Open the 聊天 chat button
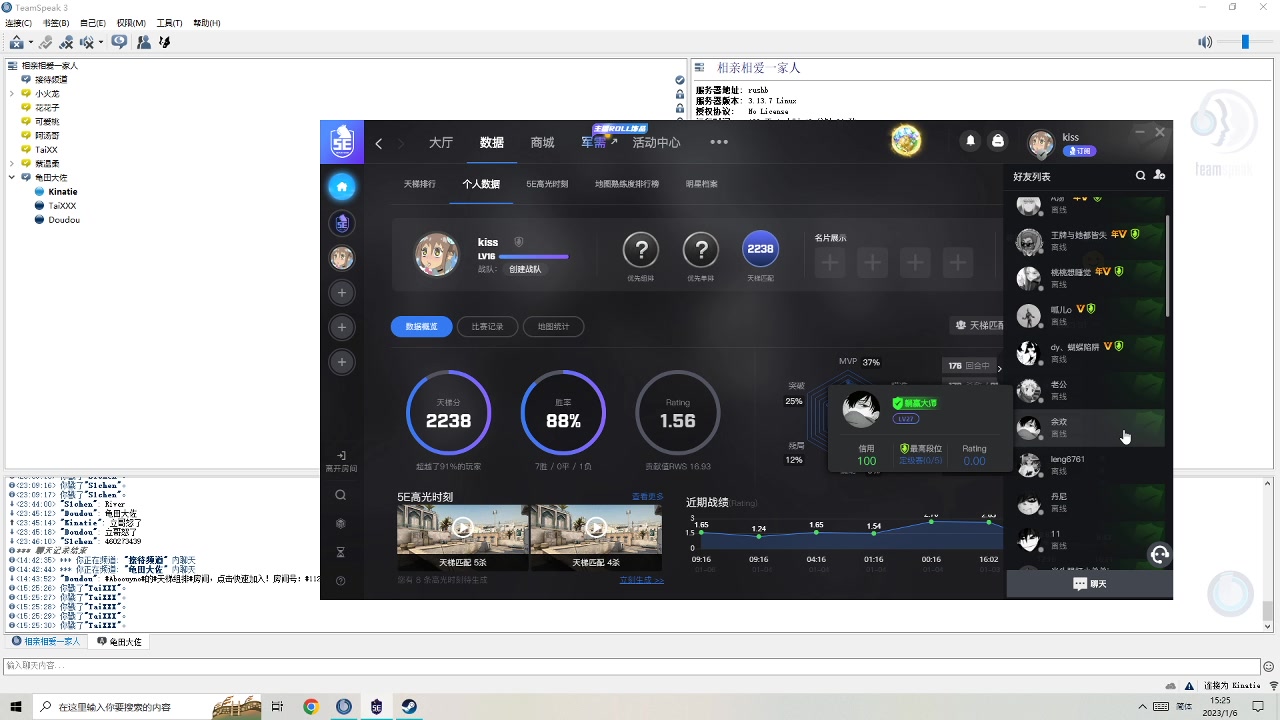1280x720 pixels. (x=1089, y=583)
